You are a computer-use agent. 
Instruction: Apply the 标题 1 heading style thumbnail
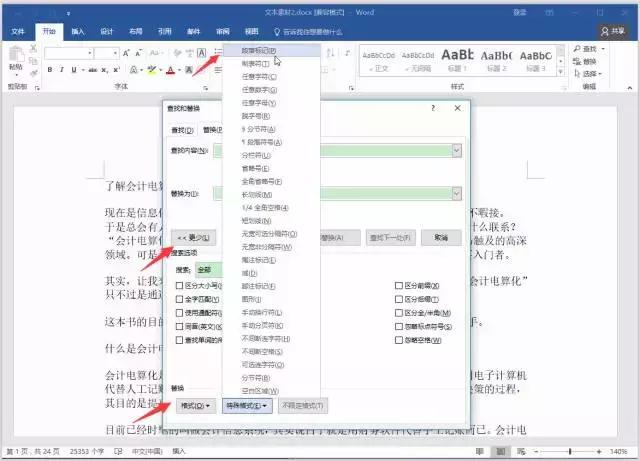[458, 60]
